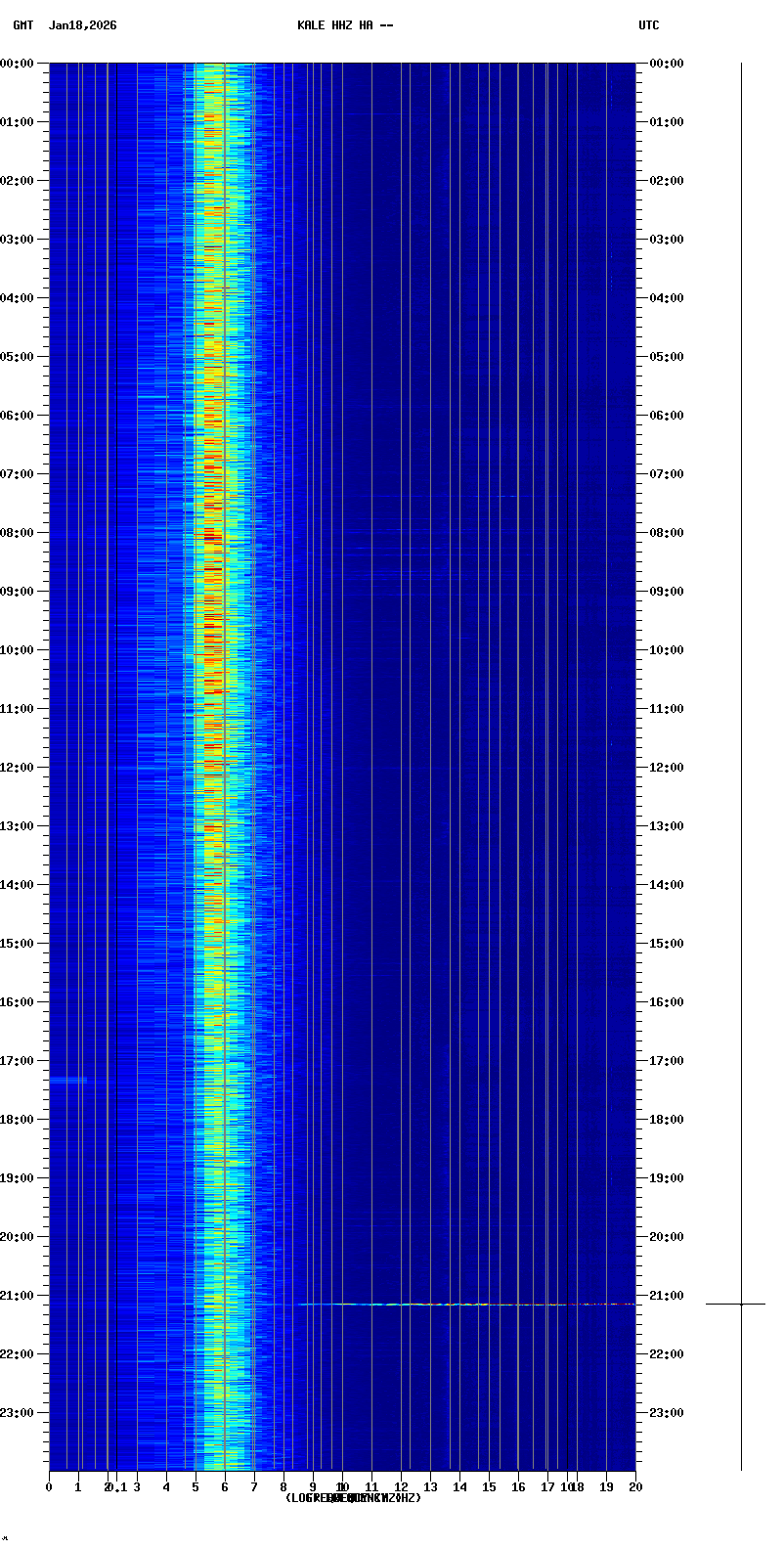Click the 08:00 tick on the right UTC axis

[x=666, y=533]
